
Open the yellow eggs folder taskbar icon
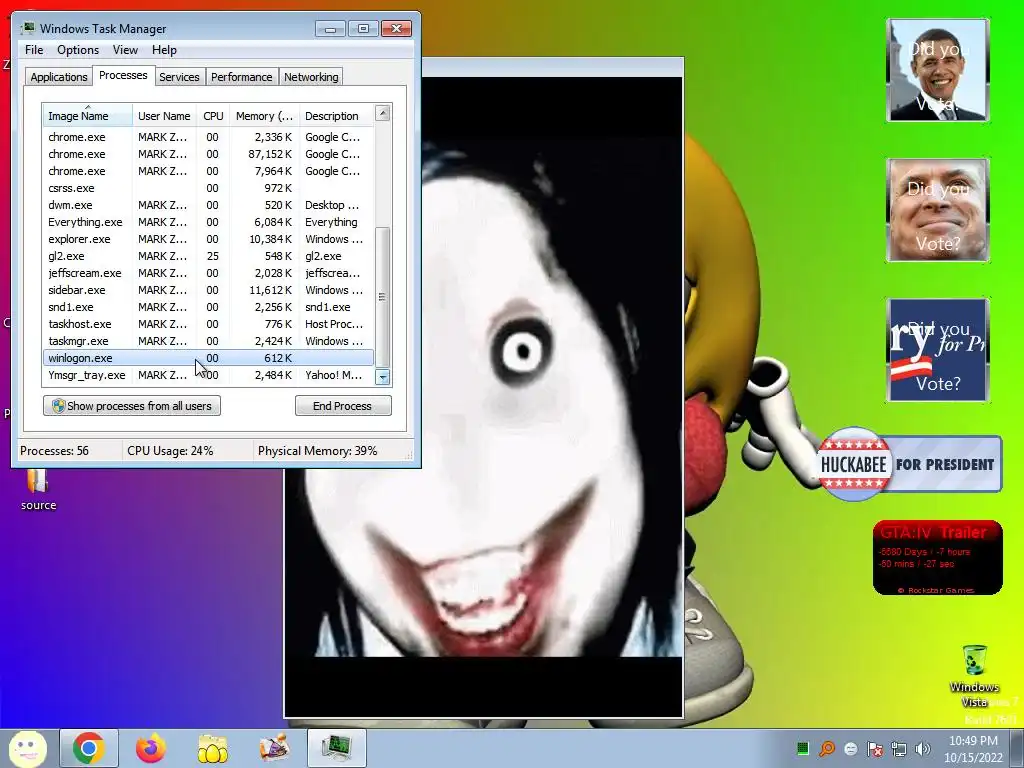click(x=213, y=748)
